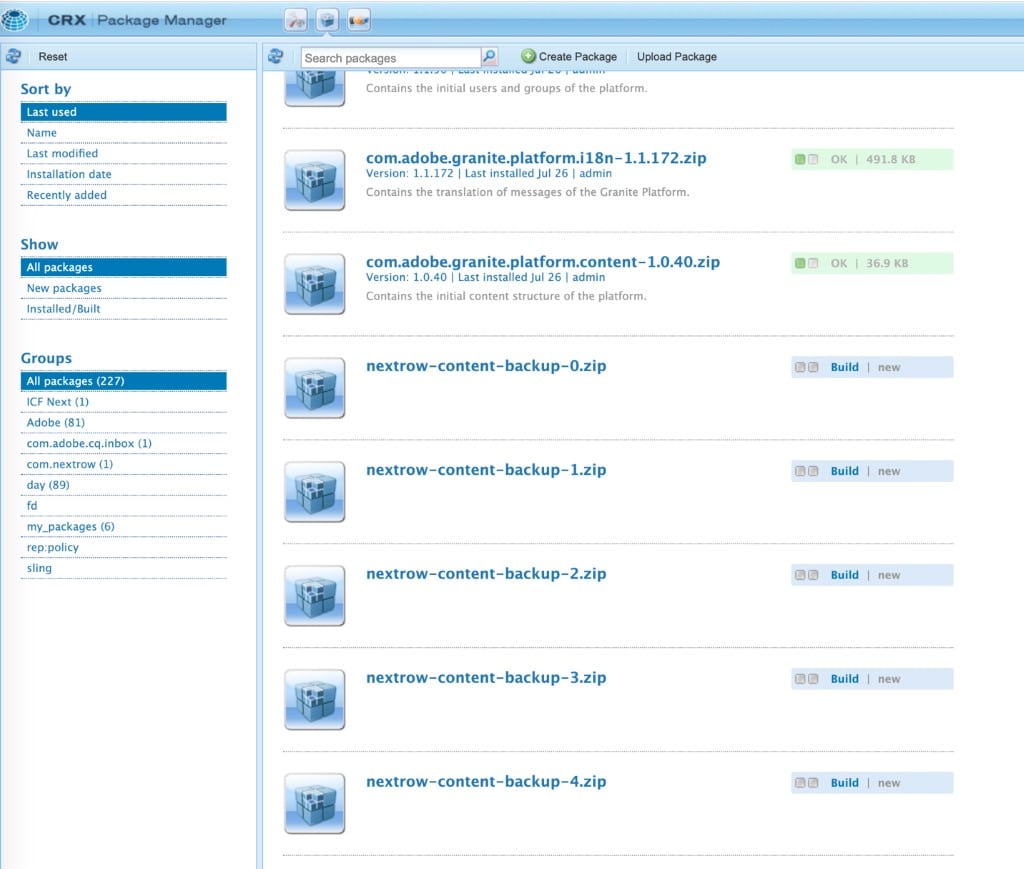
Task: Click the platform.content-1.0.40 package cube icon
Action: pos(315,284)
